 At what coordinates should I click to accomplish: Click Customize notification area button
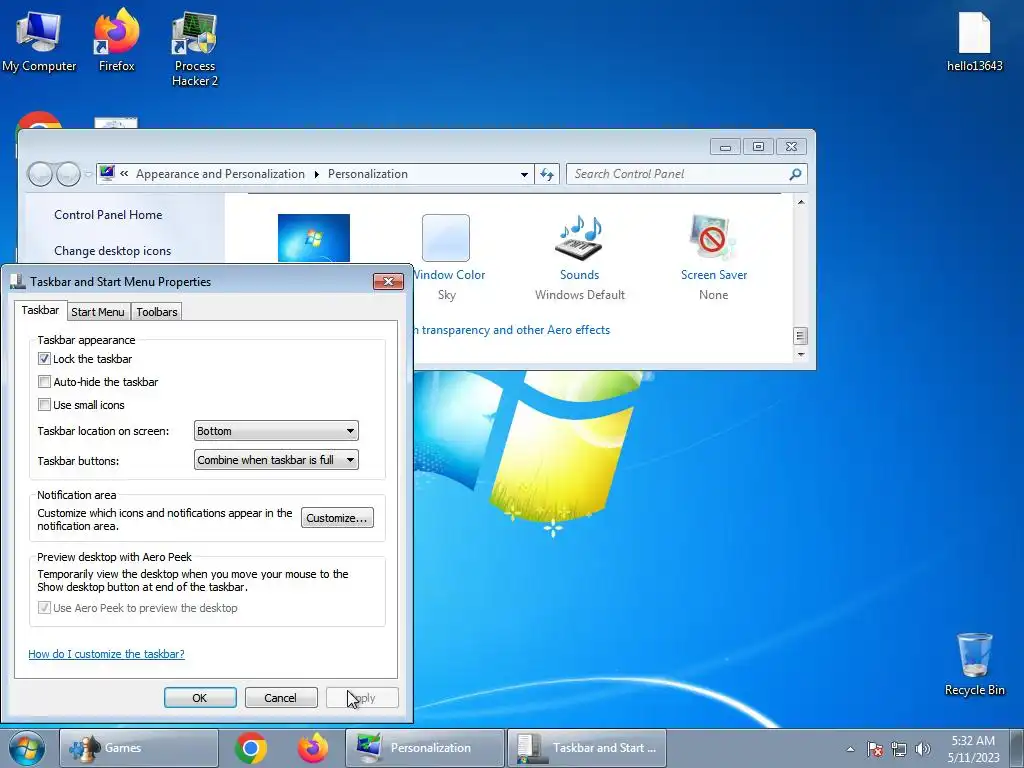coord(337,518)
